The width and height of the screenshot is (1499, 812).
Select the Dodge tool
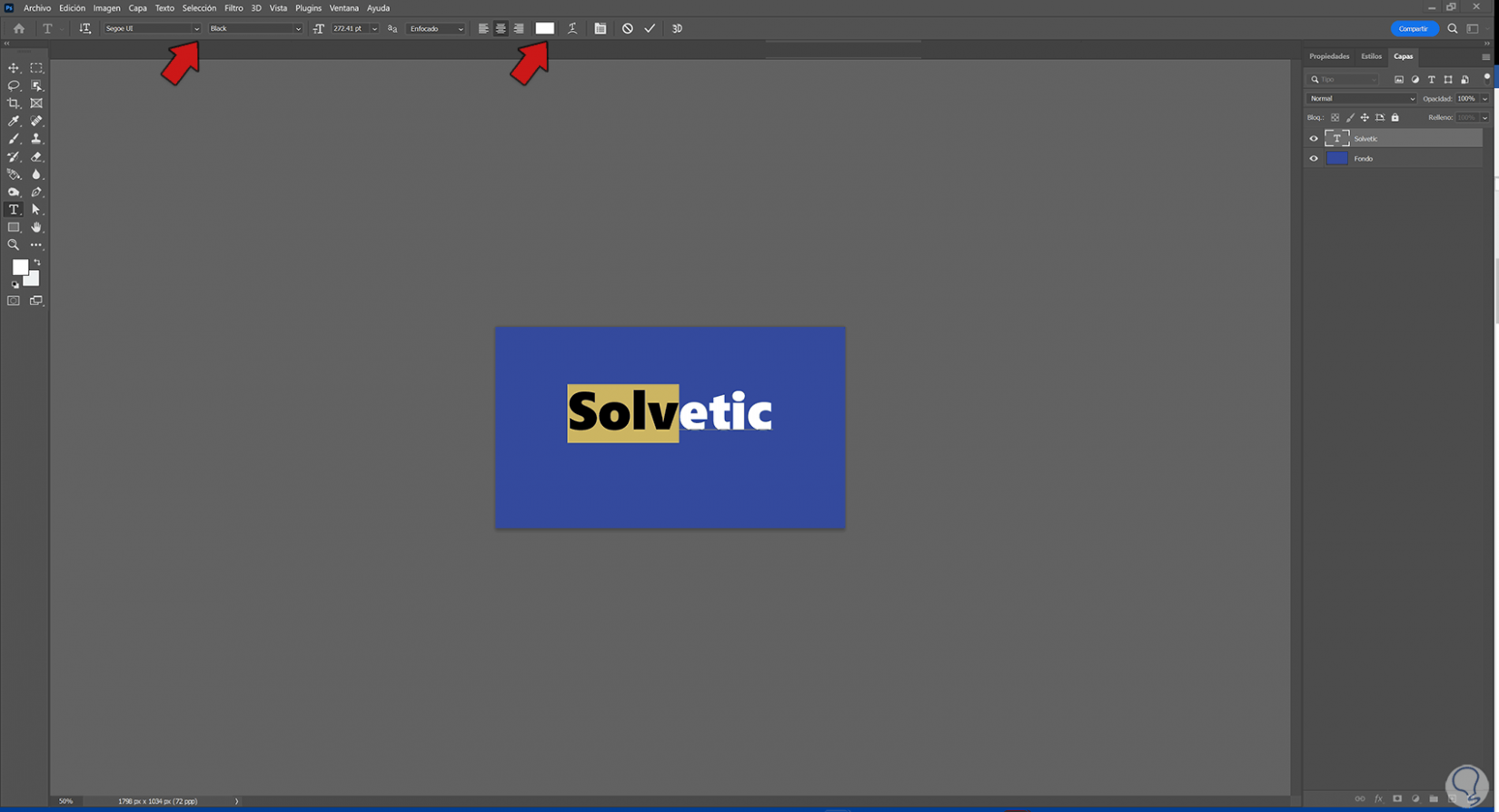14,192
